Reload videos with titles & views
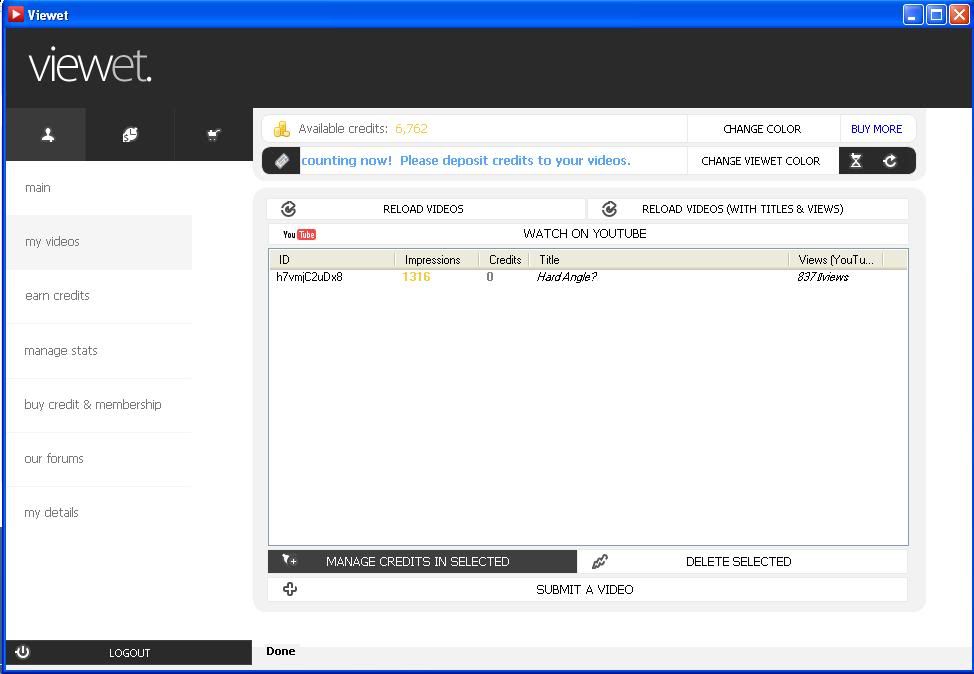This screenshot has width=974, height=674. pos(748,209)
